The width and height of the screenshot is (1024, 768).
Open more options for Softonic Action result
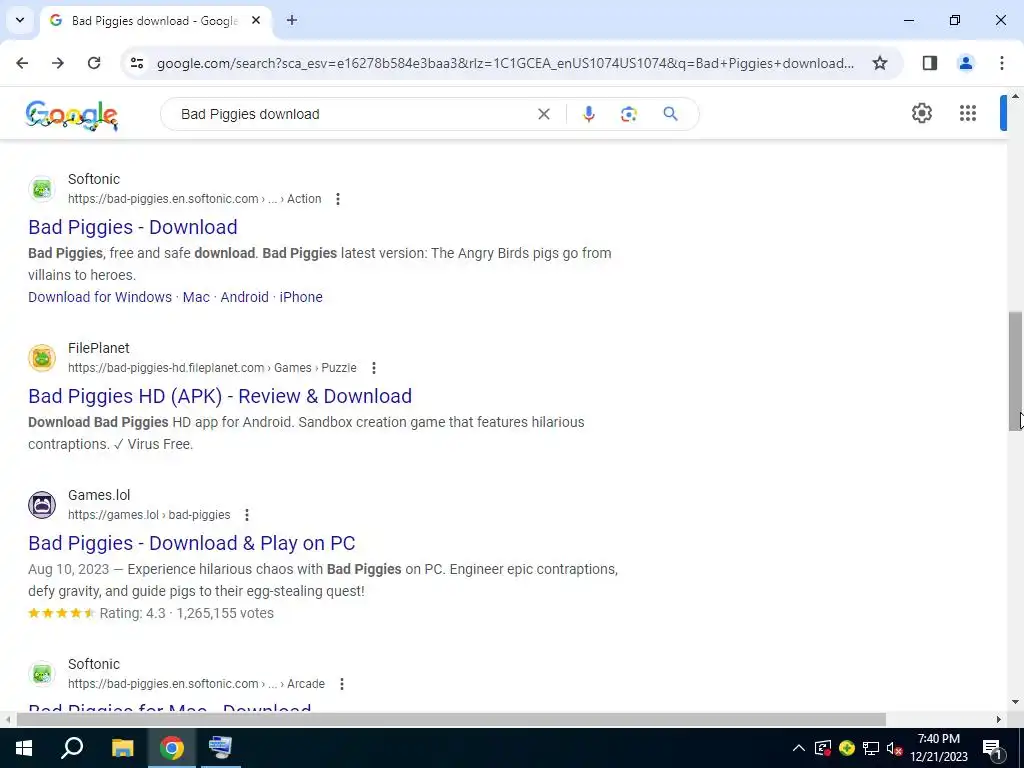tap(338, 199)
